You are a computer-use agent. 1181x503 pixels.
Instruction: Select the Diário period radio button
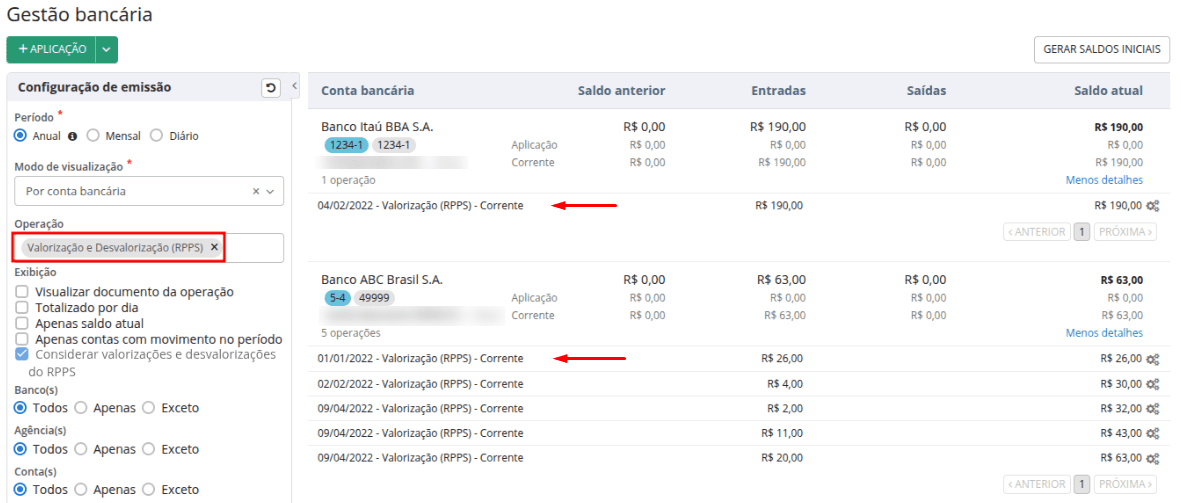click(x=157, y=136)
